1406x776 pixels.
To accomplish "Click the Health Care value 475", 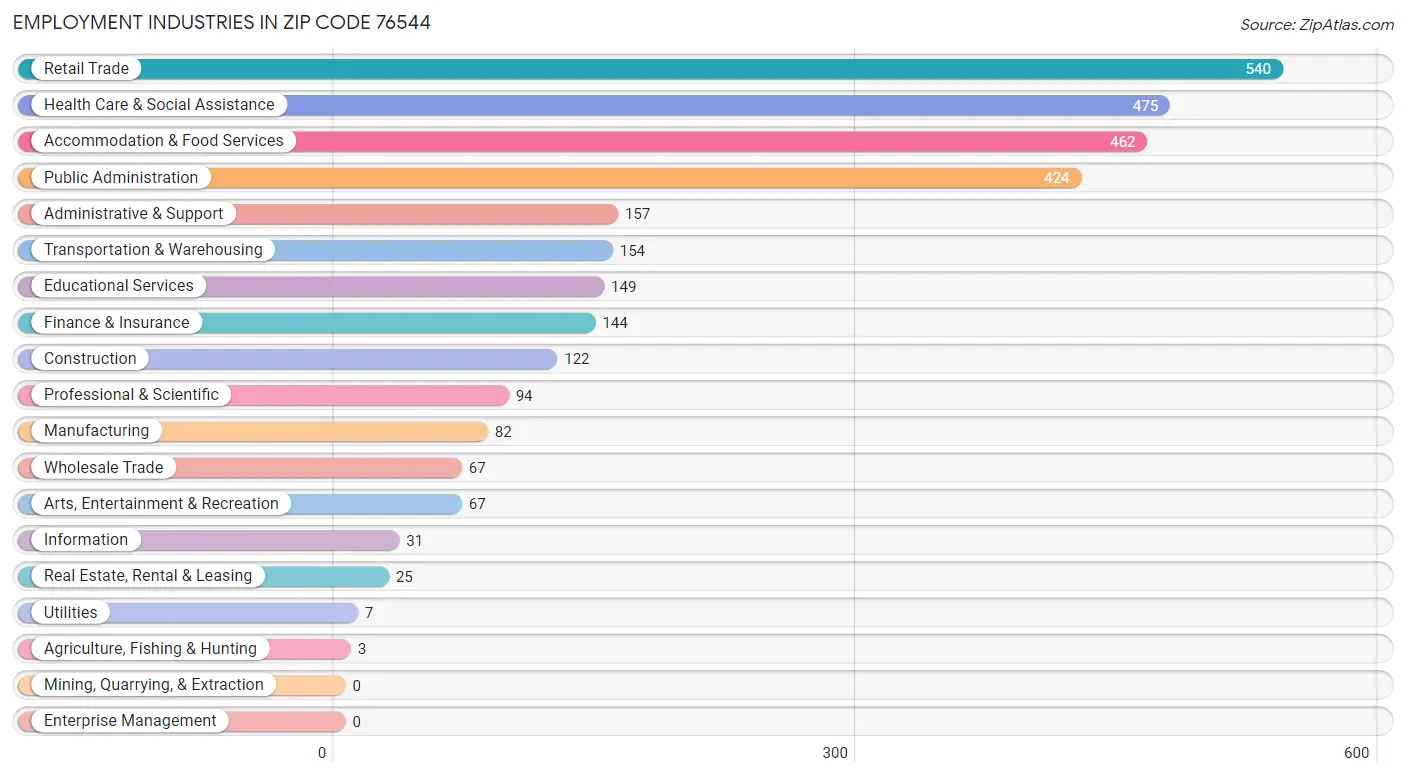I will click(x=1145, y=106).
